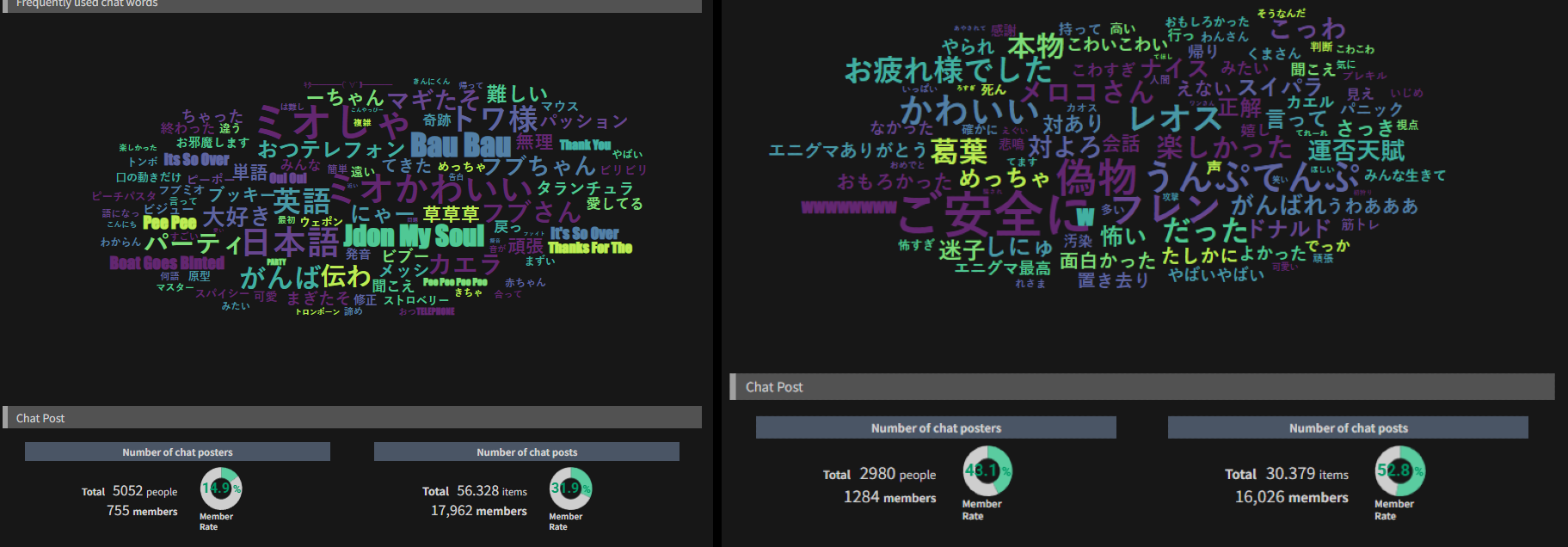Image resolution: width=1568 pixels, height=547 pixels.
Task: Click left panel 'Number of chat posts' heading
Action: coord(526,452)
